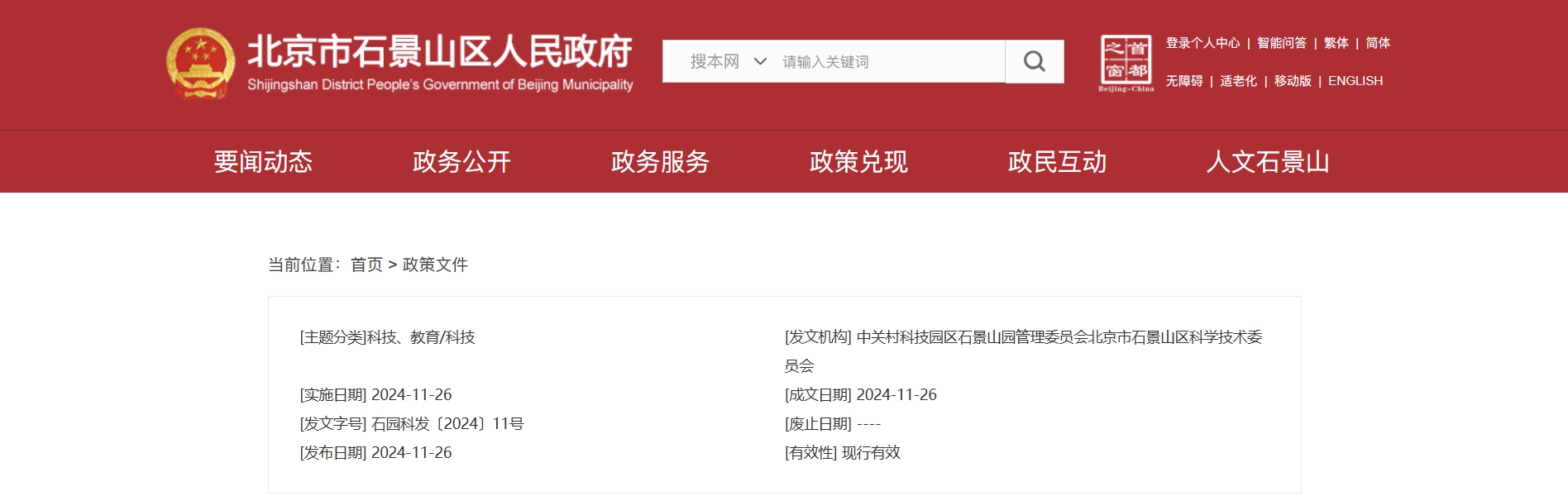Navigate to 人文石景山 section
The width and height of the screenshot is (1568, 496).
(x=1267, y=162)
